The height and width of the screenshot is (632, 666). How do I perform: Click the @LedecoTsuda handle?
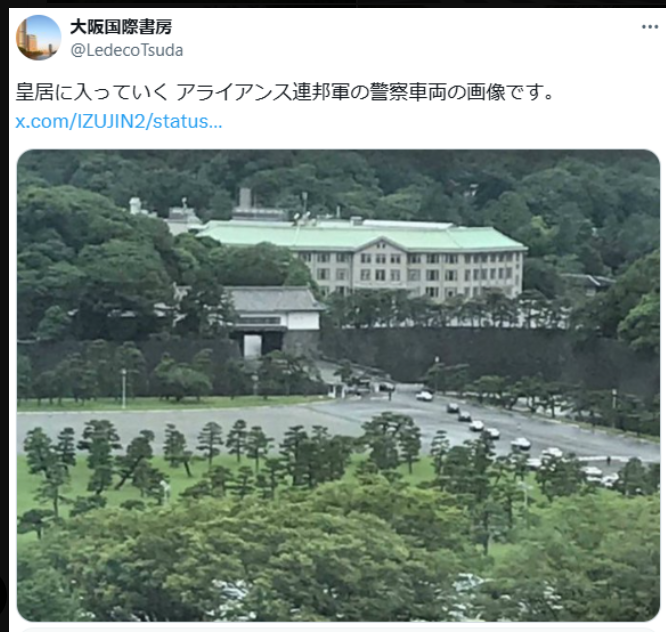[127, 51]
